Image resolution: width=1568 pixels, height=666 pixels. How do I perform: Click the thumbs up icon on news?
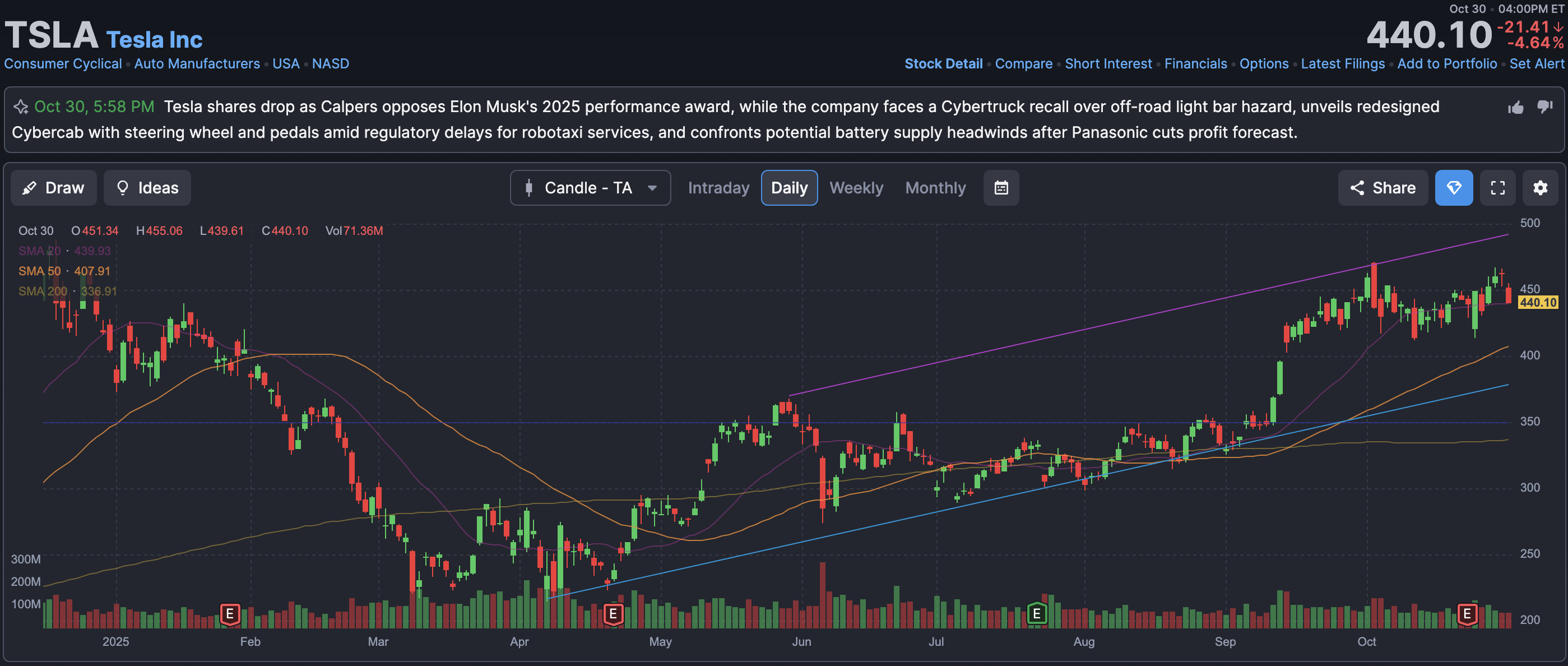(x=1516, y=108)
